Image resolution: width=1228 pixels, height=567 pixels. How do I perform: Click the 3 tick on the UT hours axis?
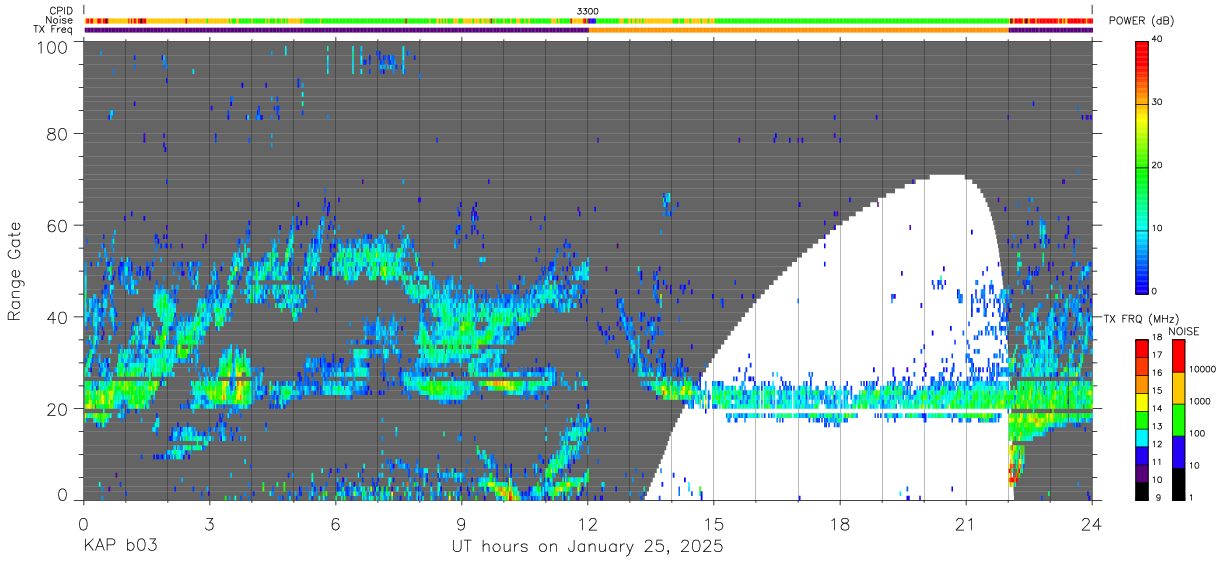(x=209, y=523)
